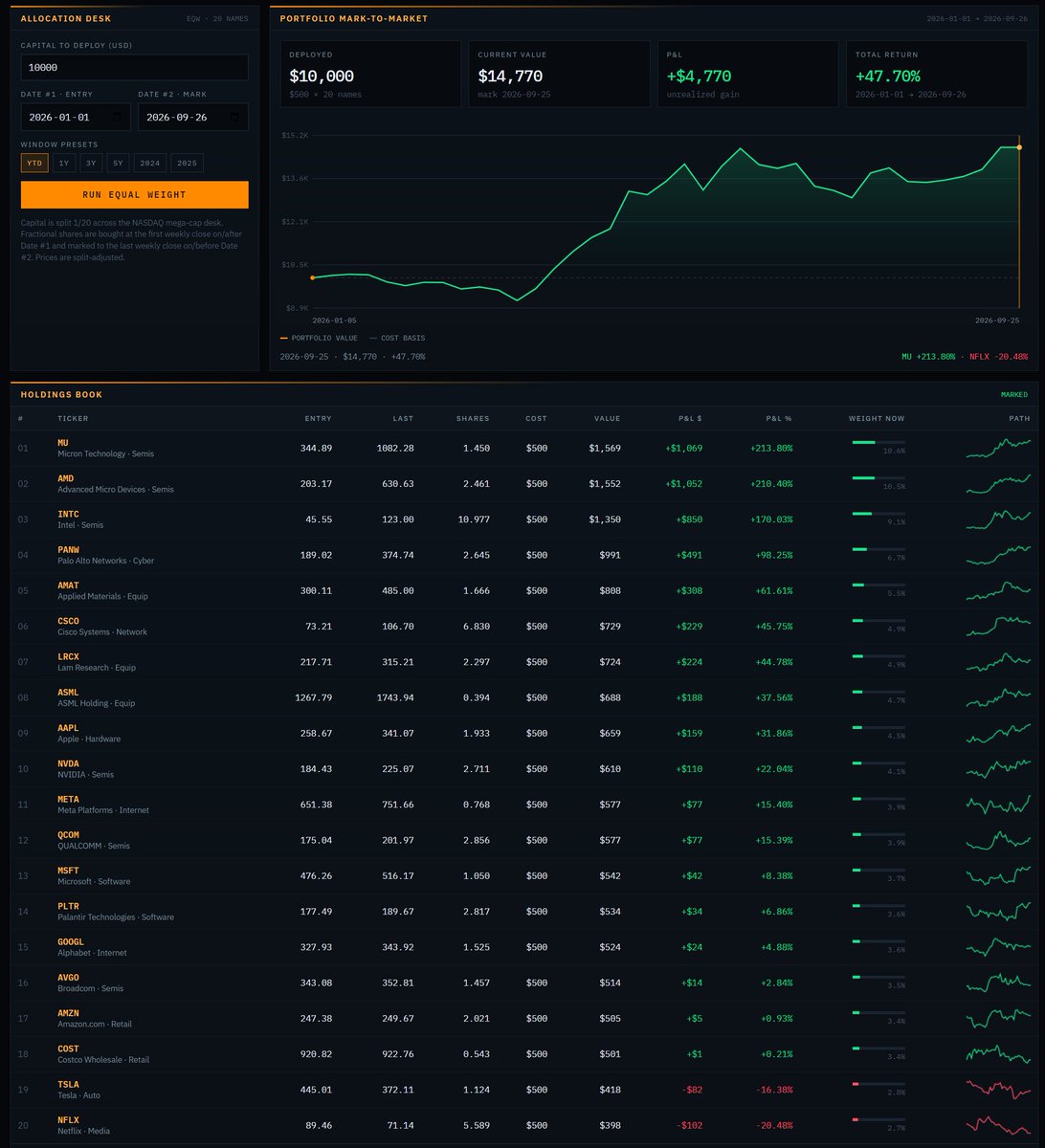The image size is (1045, 1148).
Task: Click QCOM P&L dollar +$77
Action: (692, 840)
